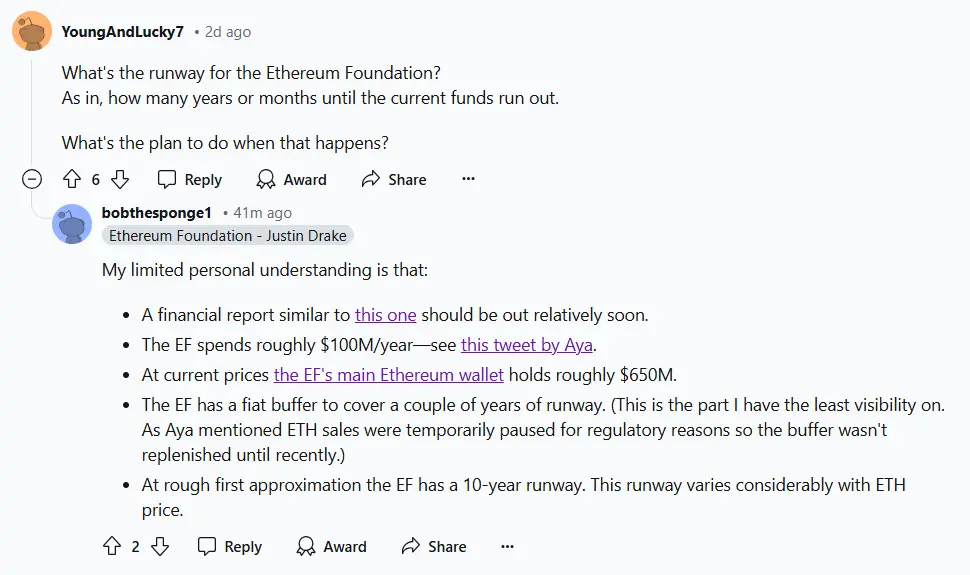Image resolution: width=970 pixels, height=575 pixels.
Task: Open more options on YoungAndLucky7's comment
Action: 468,180
